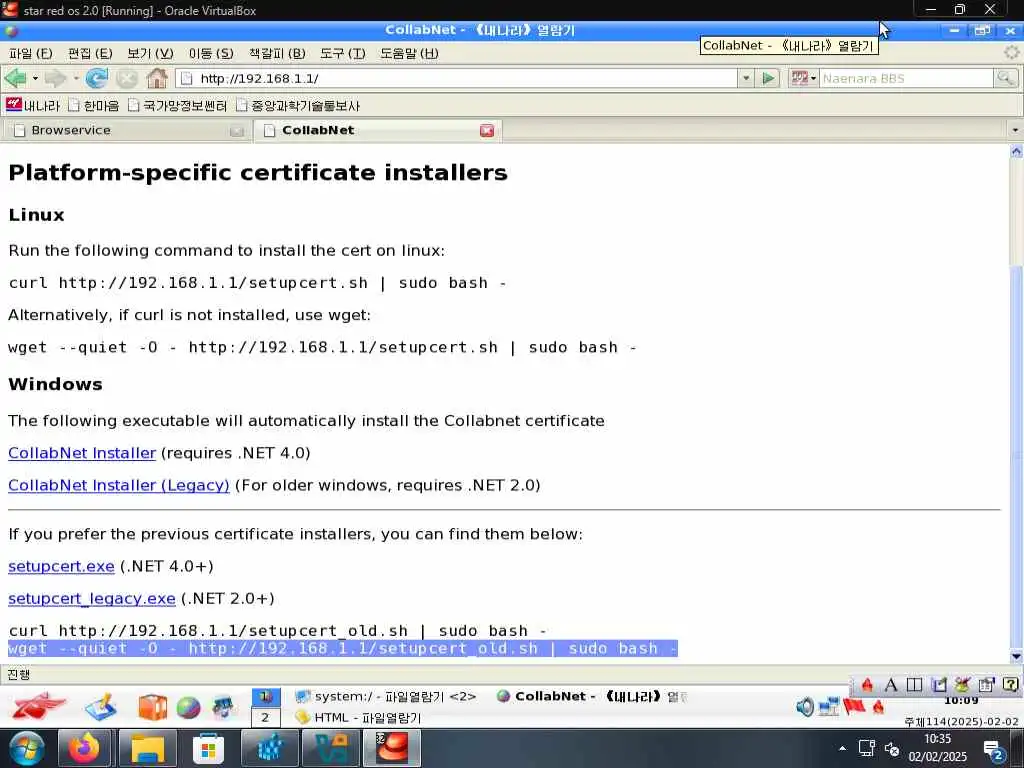Close the CollabNet tab
The height and width of the screenshot is (768, 1024).
pos(487,131)
